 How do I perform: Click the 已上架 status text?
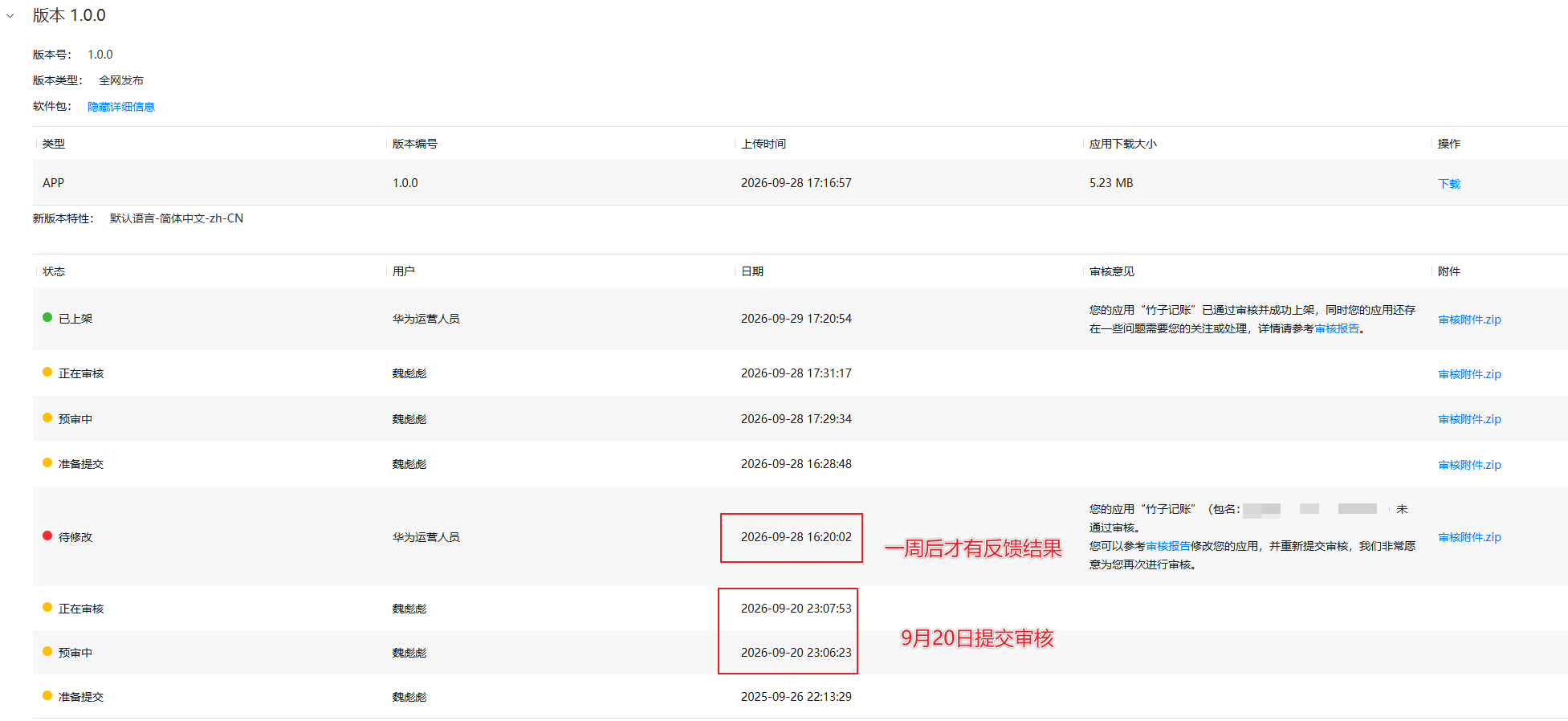tap(75, 319)
